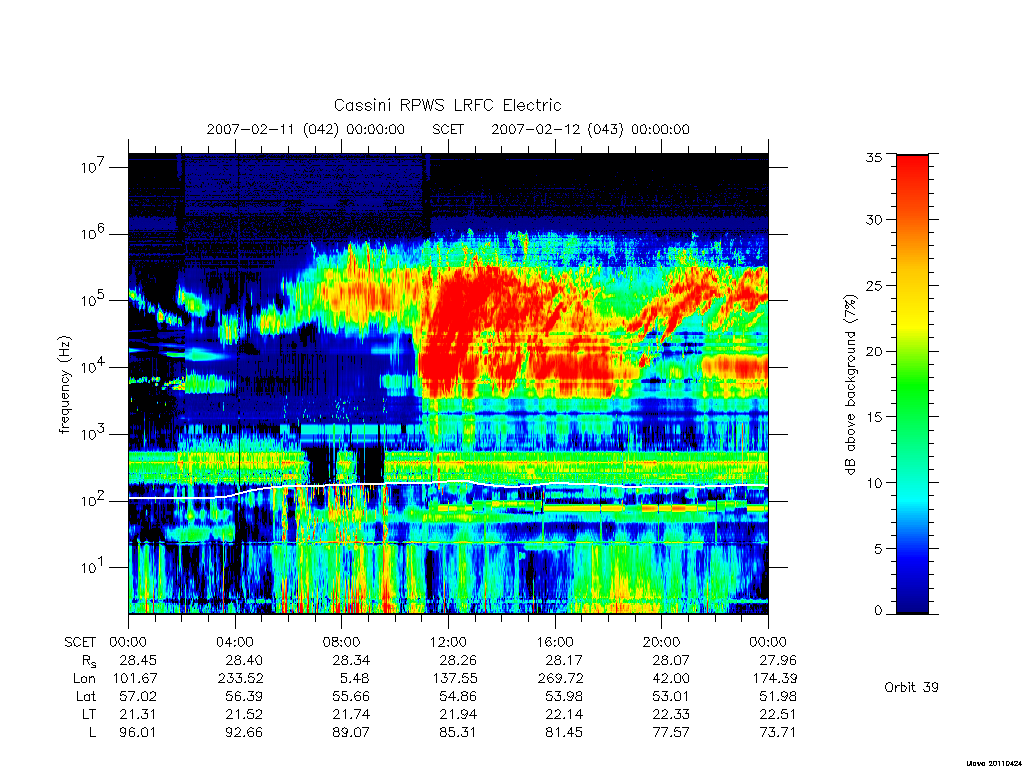Click the L value '85.31'

tap(458, 733)
